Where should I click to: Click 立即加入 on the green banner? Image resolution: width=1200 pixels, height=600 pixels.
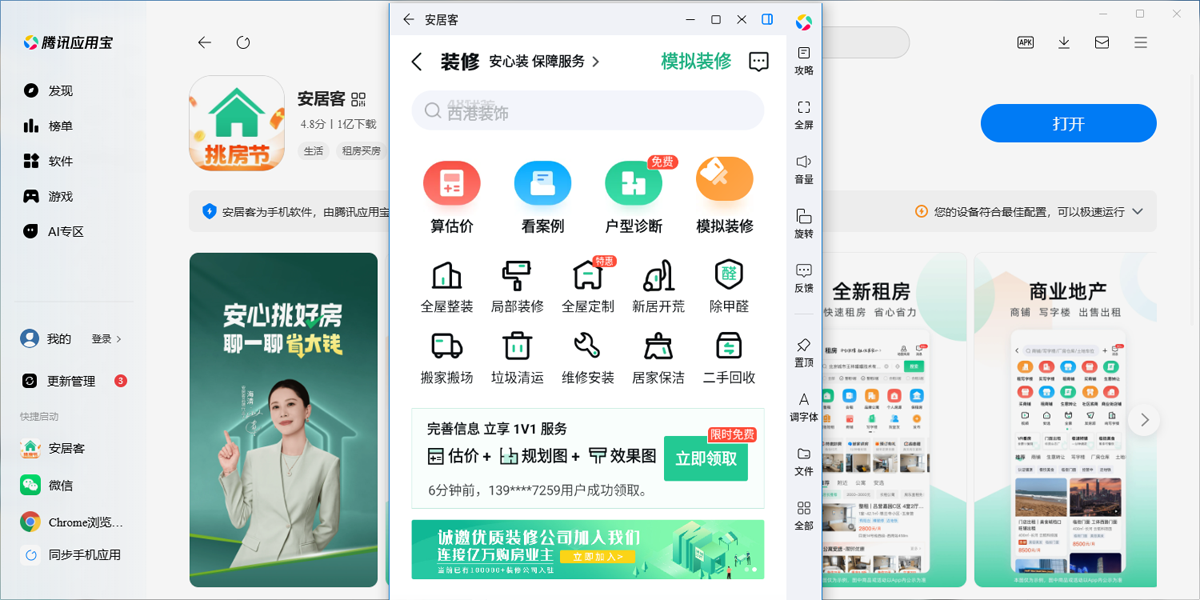[597, 556]
